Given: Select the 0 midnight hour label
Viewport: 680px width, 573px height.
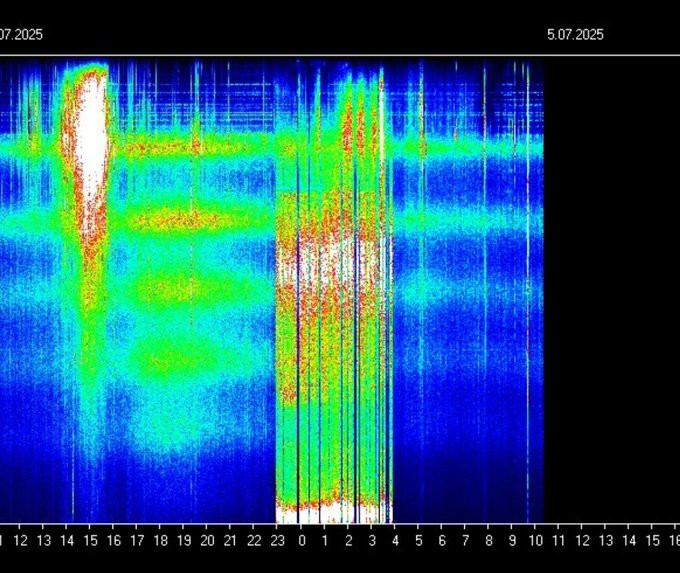Looking at the screenshot, I should 302,541.
